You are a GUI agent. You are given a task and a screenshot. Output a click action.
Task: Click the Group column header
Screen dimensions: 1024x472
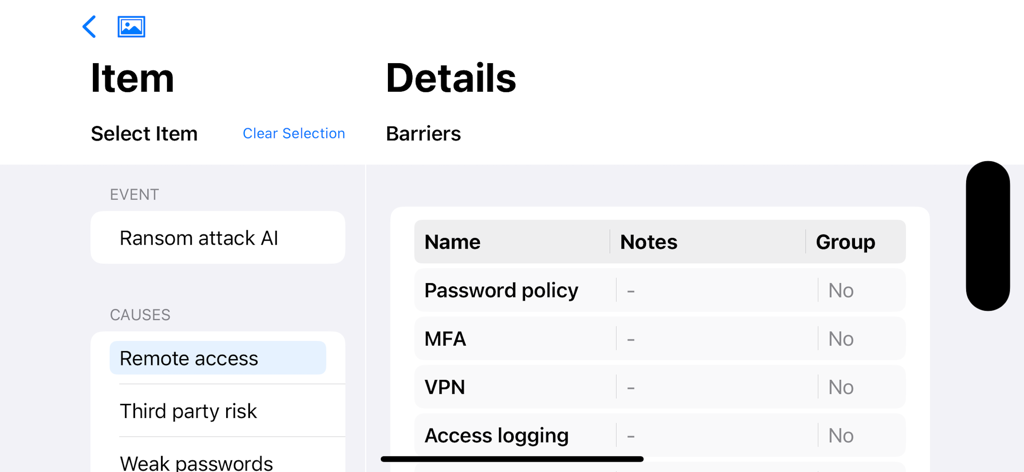pyautogui.click(x=845, y=242)
